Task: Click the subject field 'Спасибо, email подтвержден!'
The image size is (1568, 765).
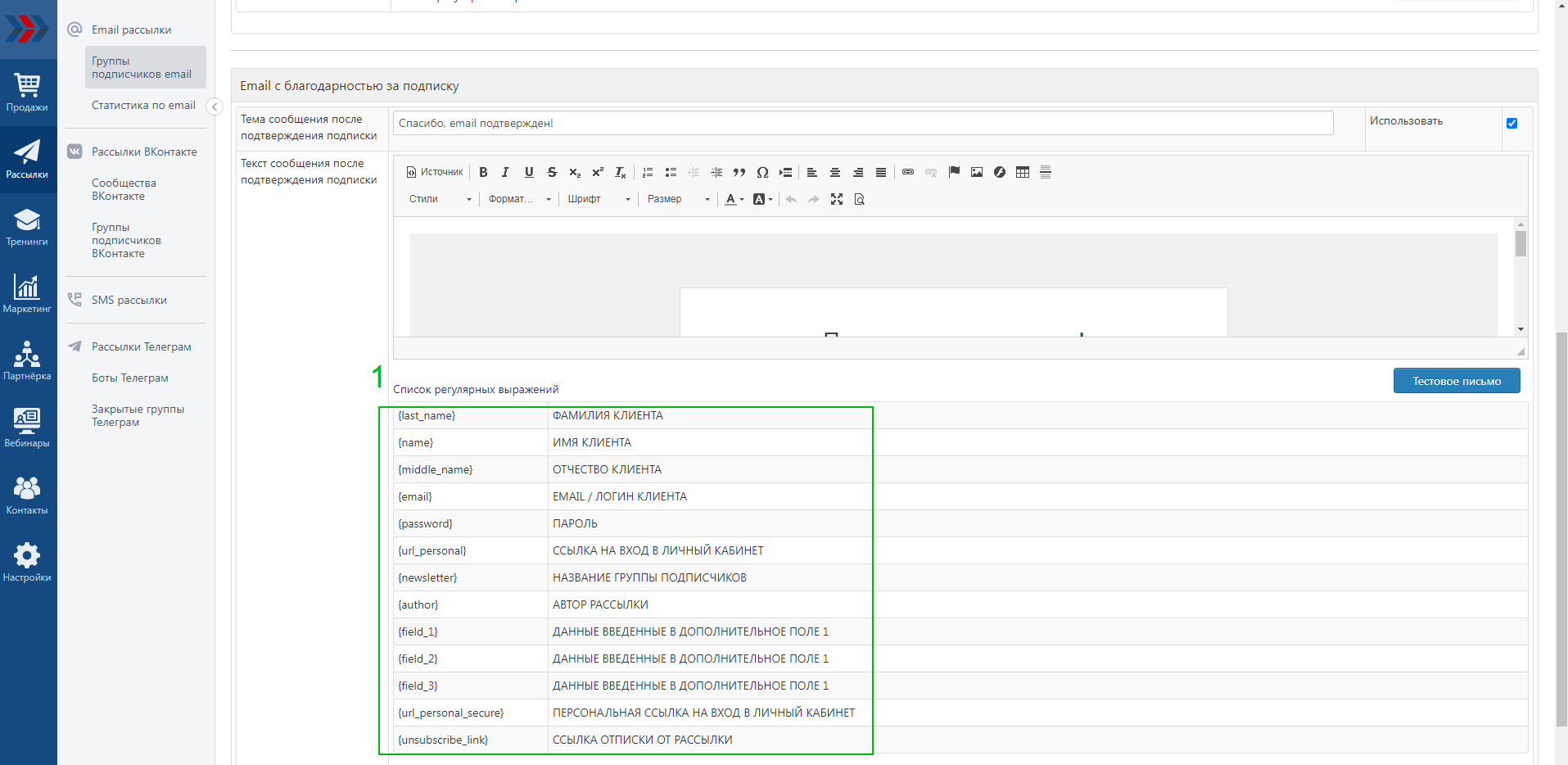Action: 862,123
